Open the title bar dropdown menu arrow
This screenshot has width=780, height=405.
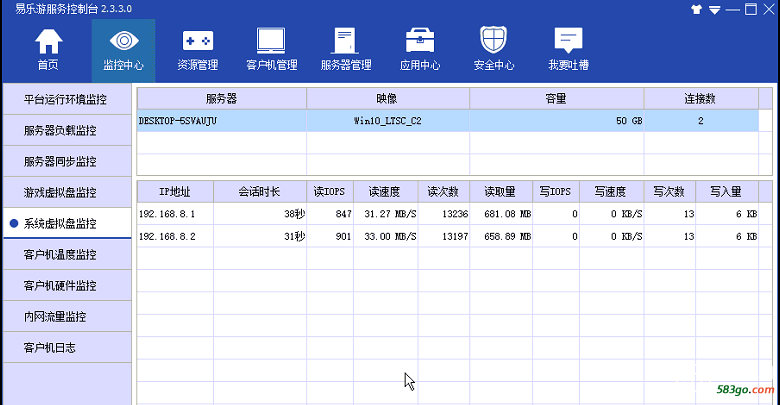716,9
